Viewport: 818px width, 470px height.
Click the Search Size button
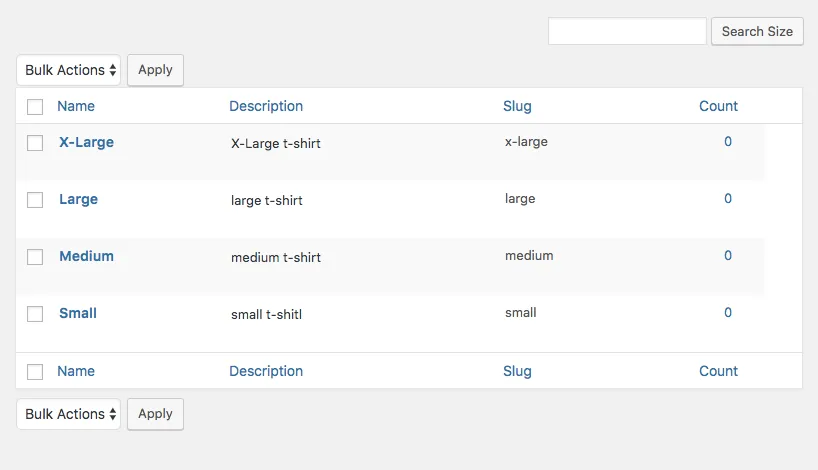click(757, 31)
